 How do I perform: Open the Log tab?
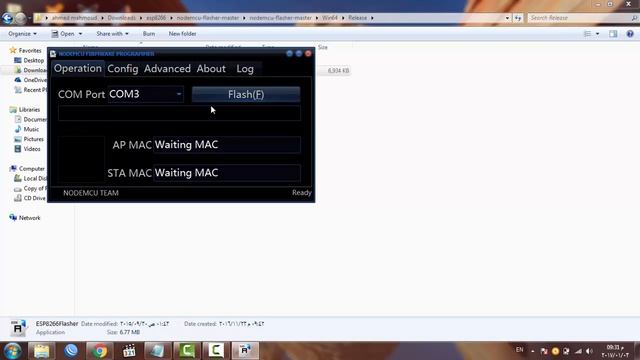click(x=245, y=69)
